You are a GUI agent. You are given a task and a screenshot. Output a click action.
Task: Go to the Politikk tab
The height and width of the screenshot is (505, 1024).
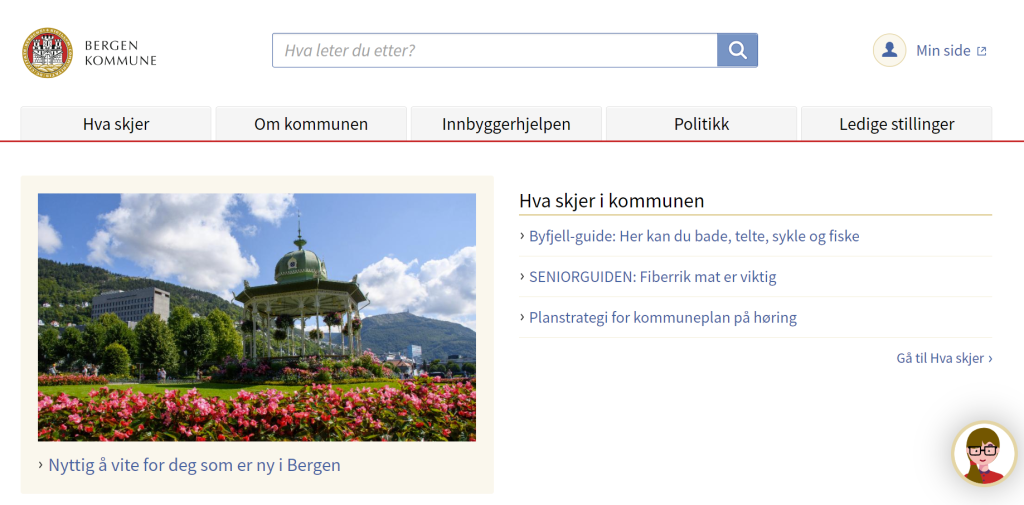pyautogui.click(x=701, y=124)
